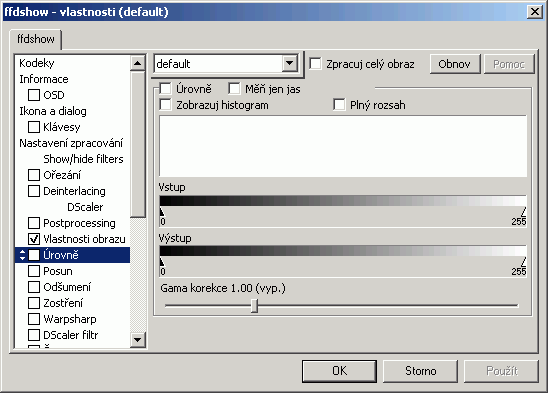Confirm with the OK button
Image resolution: width=548 pixels, height=393 pixels.
[x=339, y=371]
